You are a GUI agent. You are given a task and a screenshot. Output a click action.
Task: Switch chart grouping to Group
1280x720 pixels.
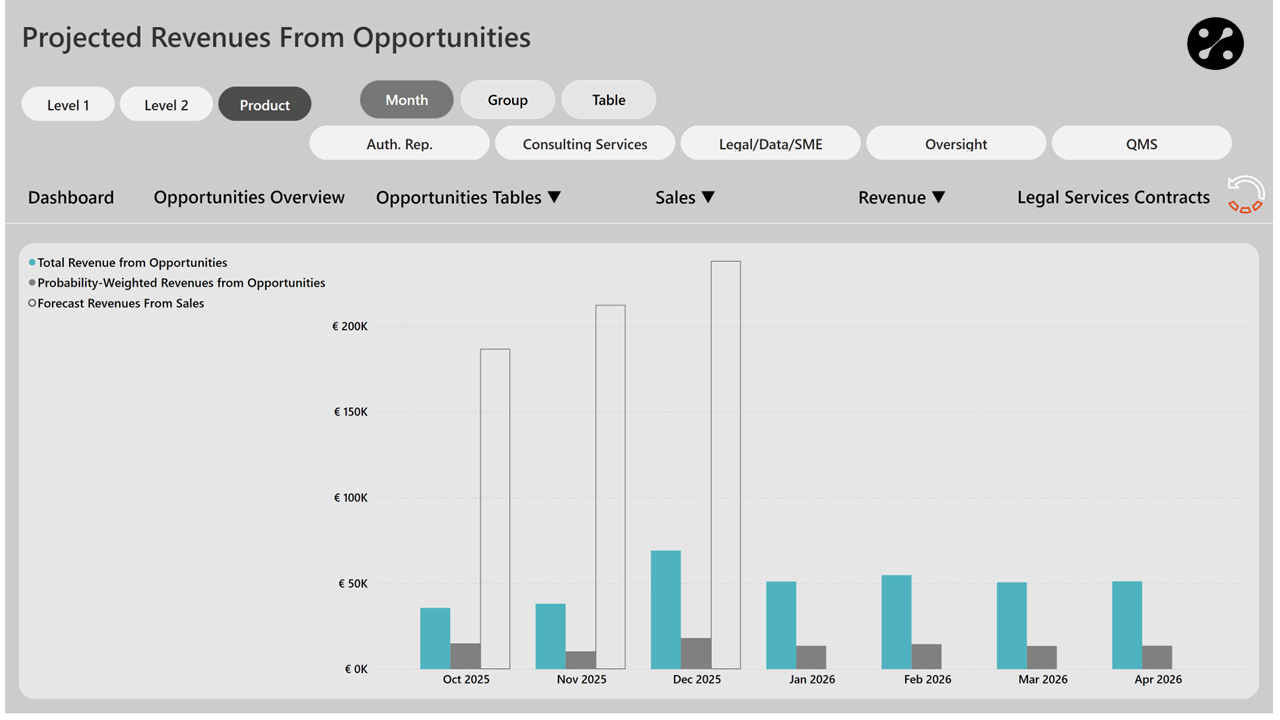(507, 100)
